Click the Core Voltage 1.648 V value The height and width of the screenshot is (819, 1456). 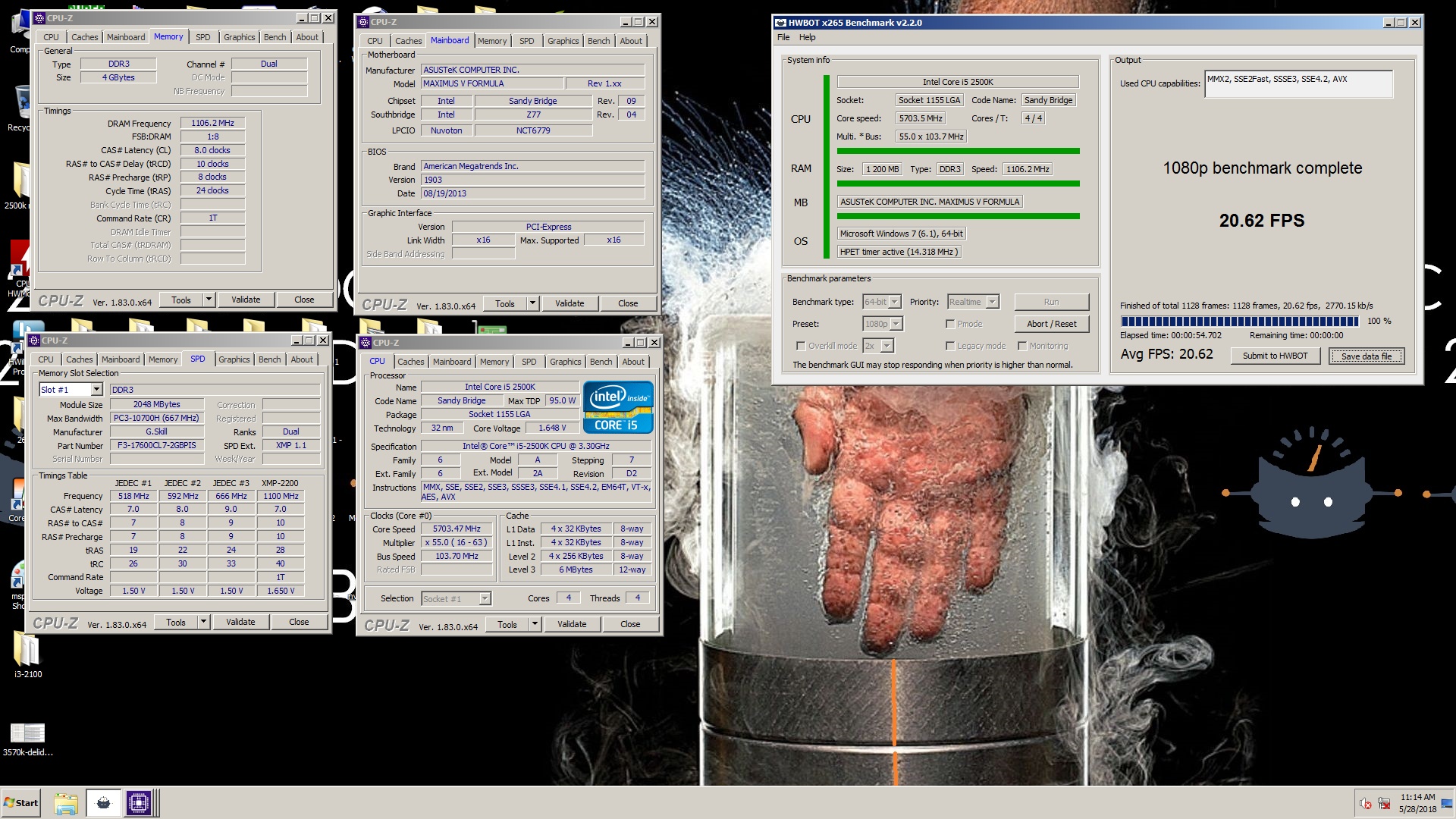click(x=552, y=428)
